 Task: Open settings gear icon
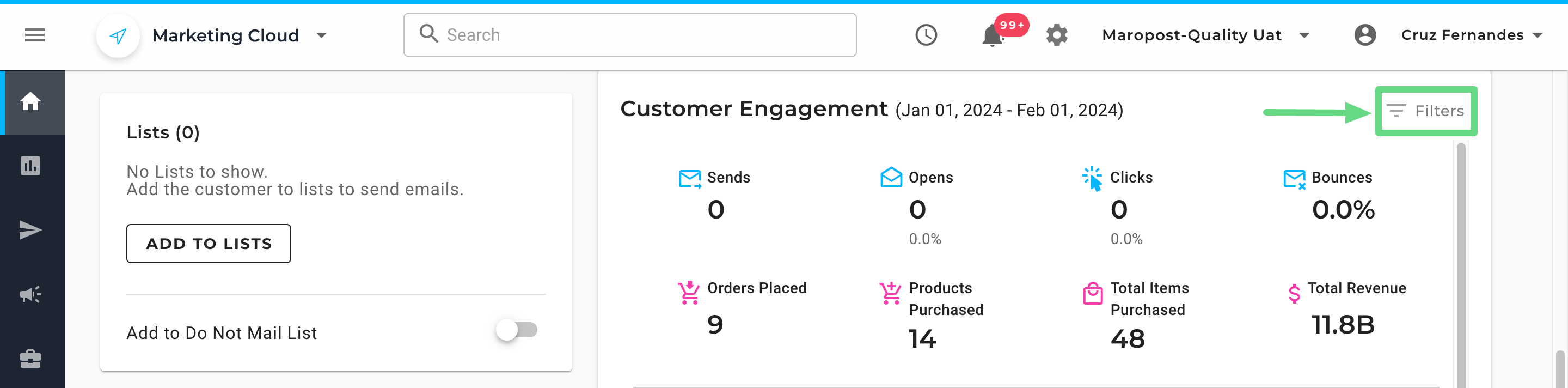1057,35
